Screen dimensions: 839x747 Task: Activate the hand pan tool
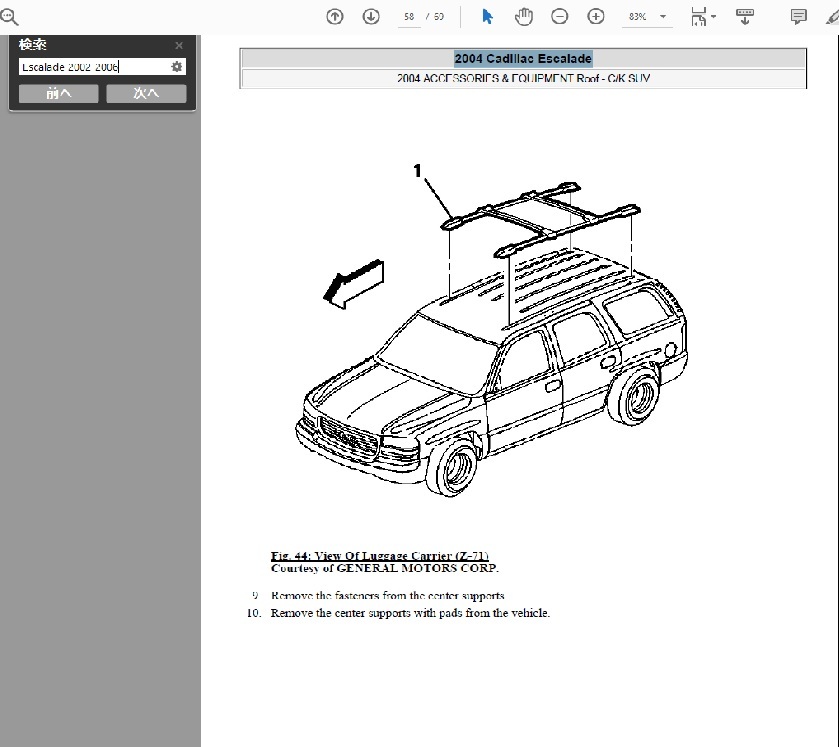523,17
